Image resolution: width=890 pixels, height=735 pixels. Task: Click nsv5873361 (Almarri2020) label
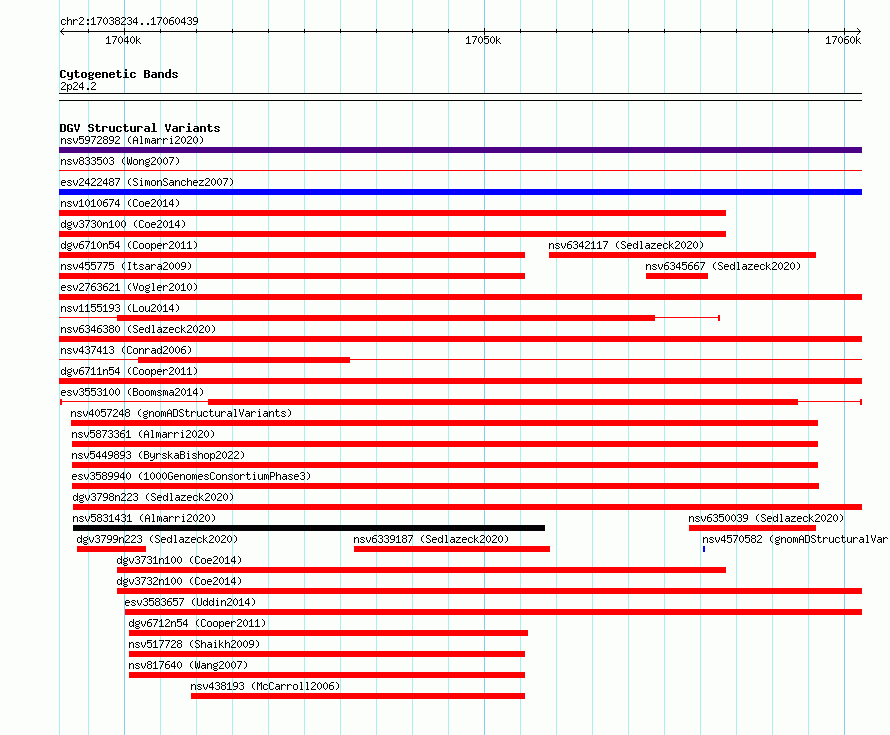coord(143,434)
